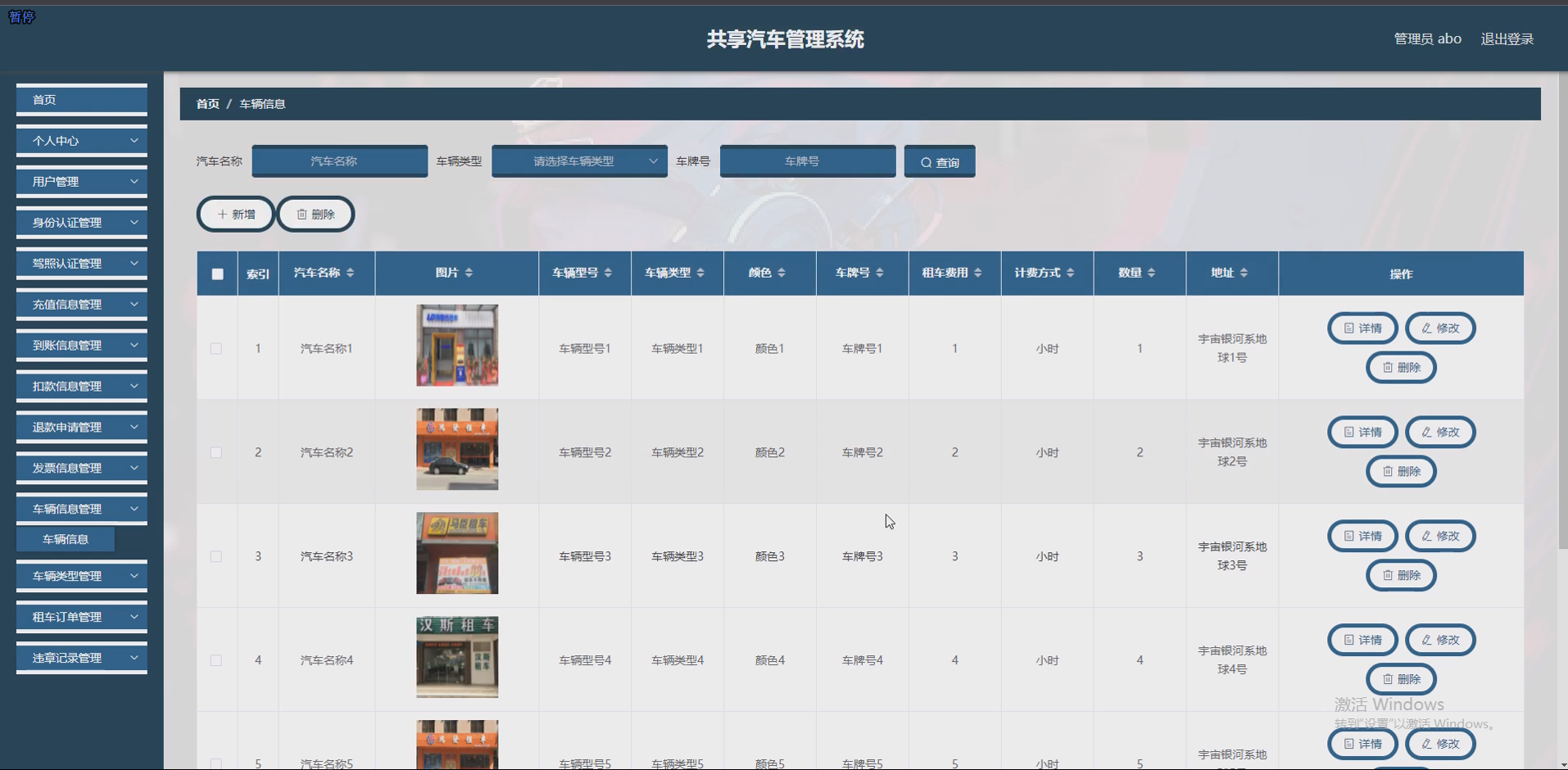Viewport: 1568px width, 770px height.
Task: Click 修改 for 汽车名称3 row
Action: tap(1440, 537)
